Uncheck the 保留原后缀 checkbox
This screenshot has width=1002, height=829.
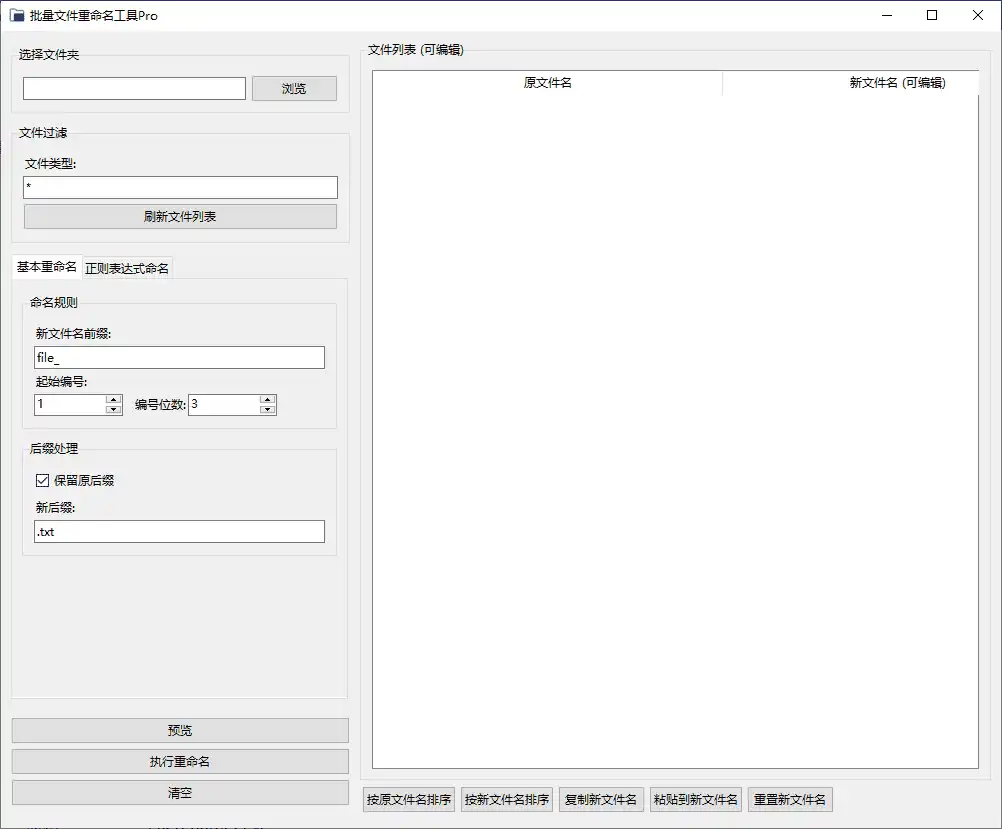(41, 480)
